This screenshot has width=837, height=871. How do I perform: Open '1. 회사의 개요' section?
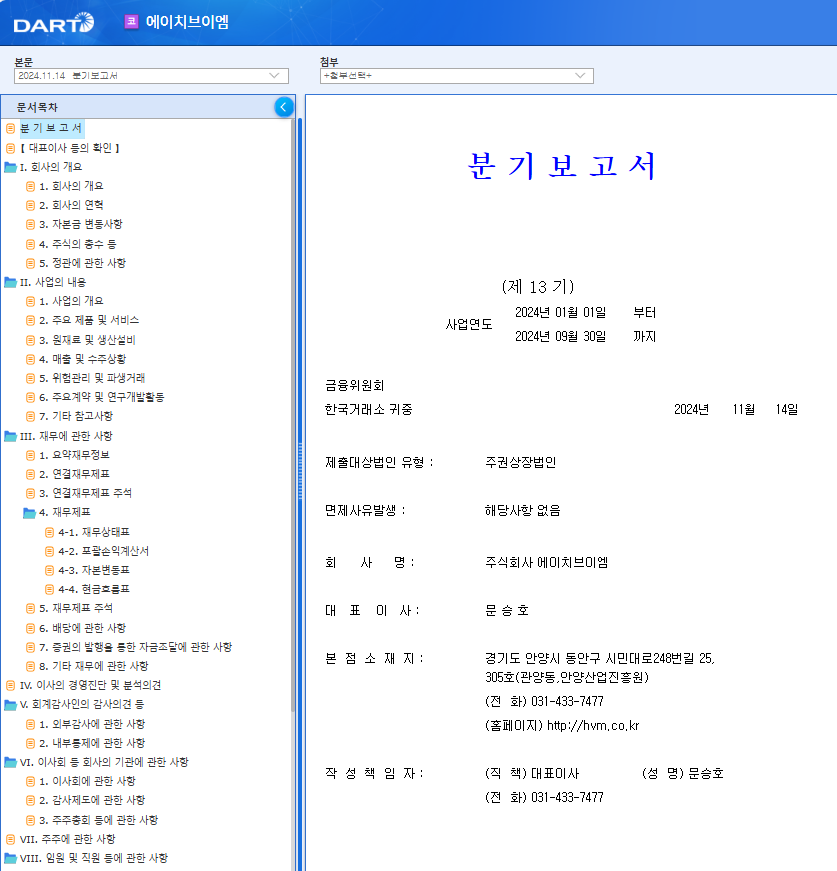coord(71,186)
